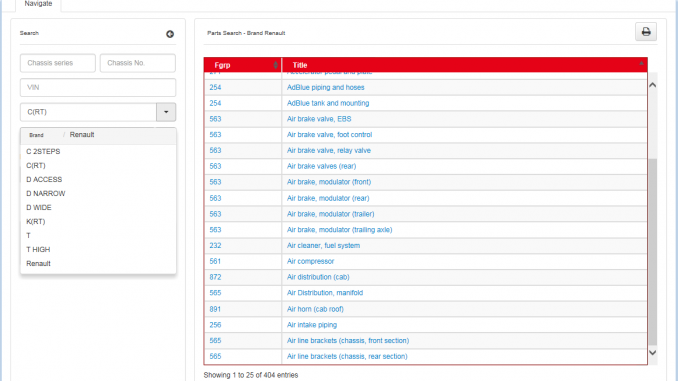Open Air distribution (cab)
This screenshot has width=678, height=381.
[x=318, y=277]
